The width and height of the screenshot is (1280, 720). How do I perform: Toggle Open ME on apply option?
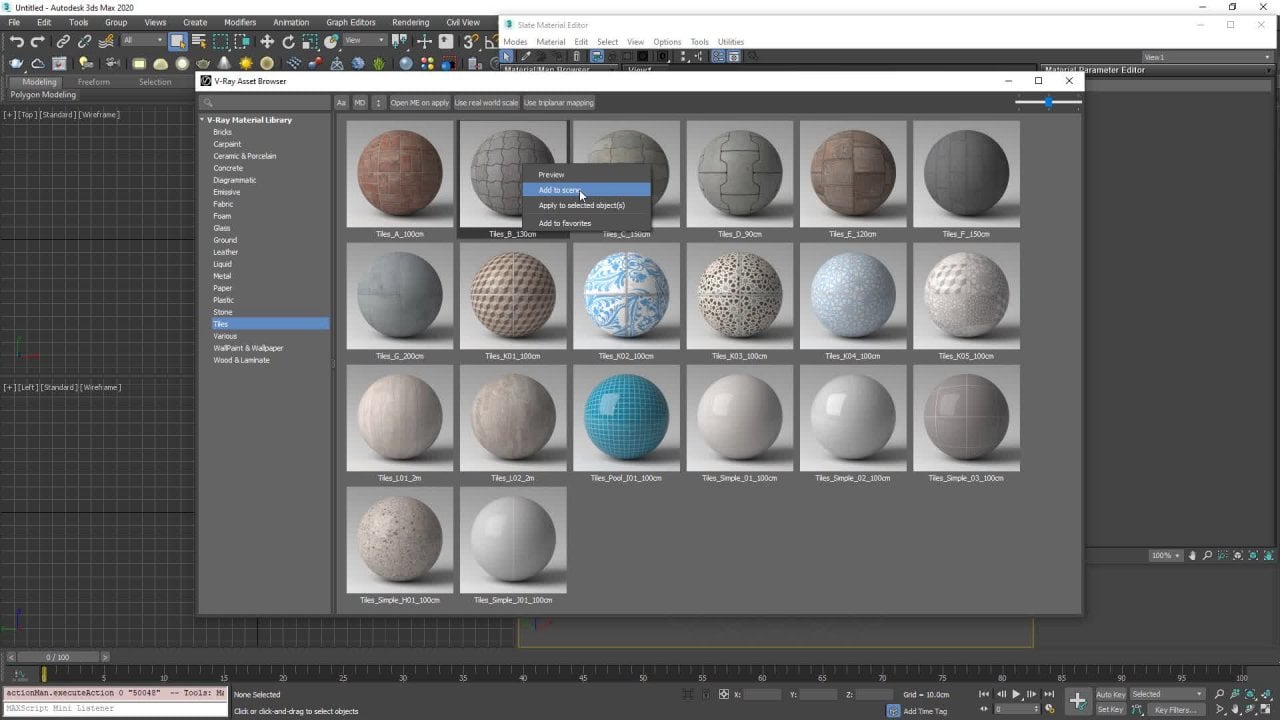pos(419,102)
